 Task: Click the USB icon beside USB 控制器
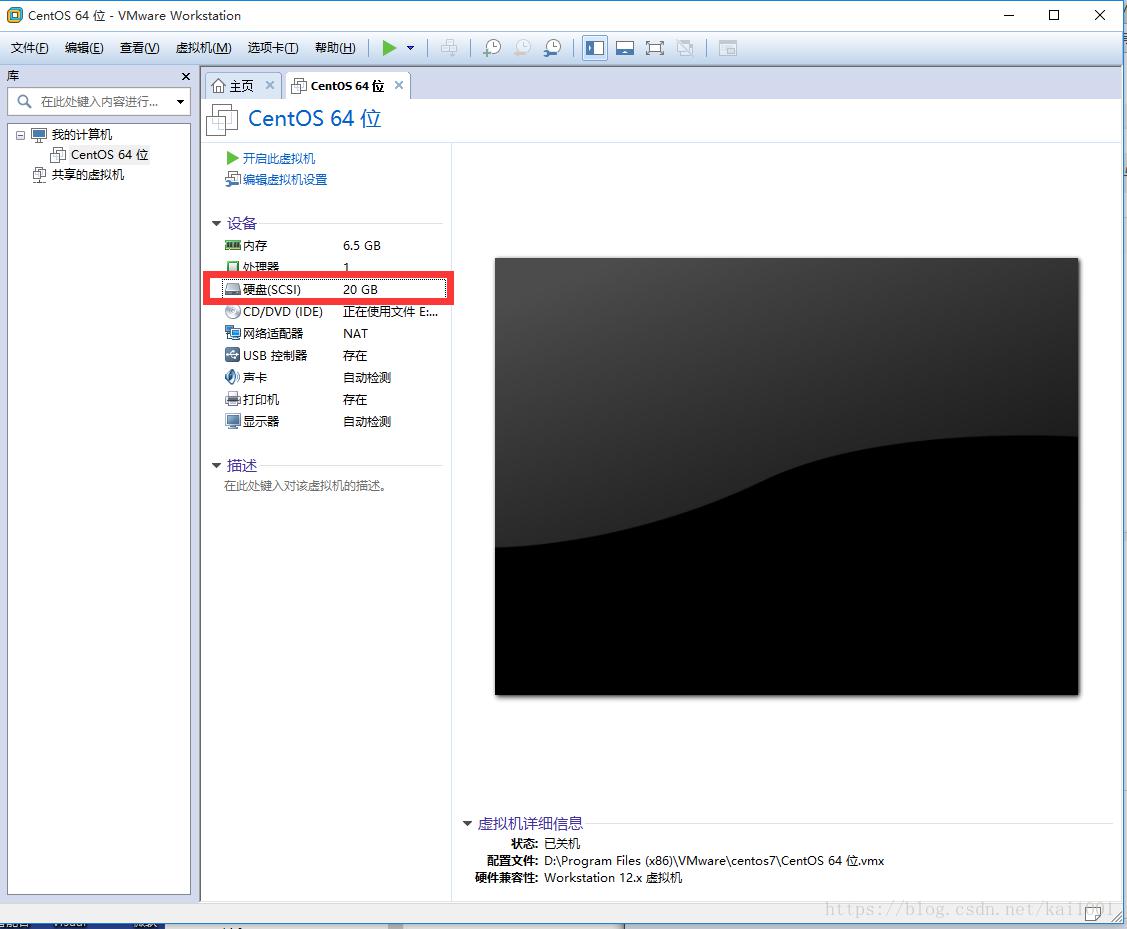(232, 355)
